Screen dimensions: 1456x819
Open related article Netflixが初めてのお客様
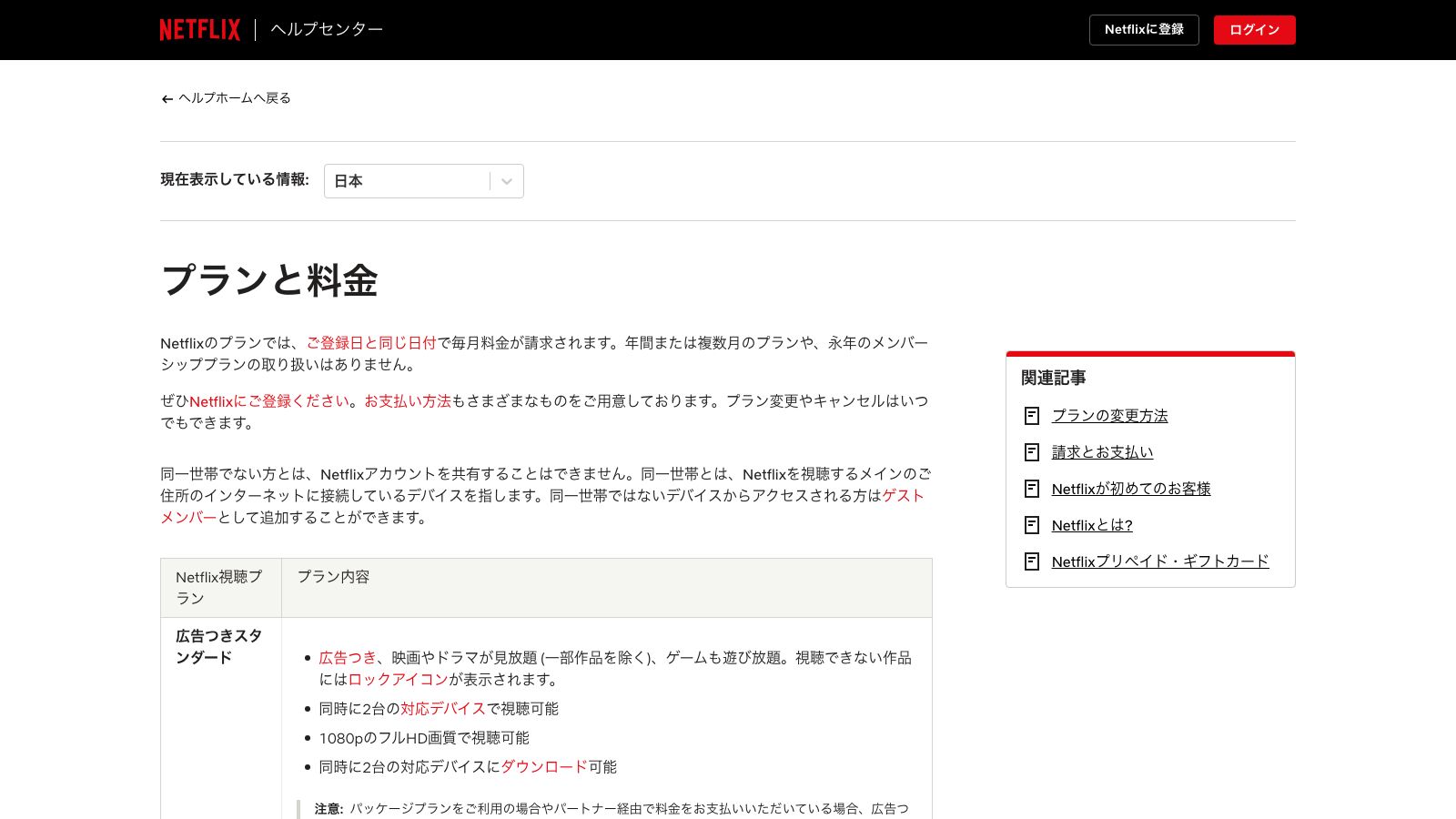tap(1131, 489)
